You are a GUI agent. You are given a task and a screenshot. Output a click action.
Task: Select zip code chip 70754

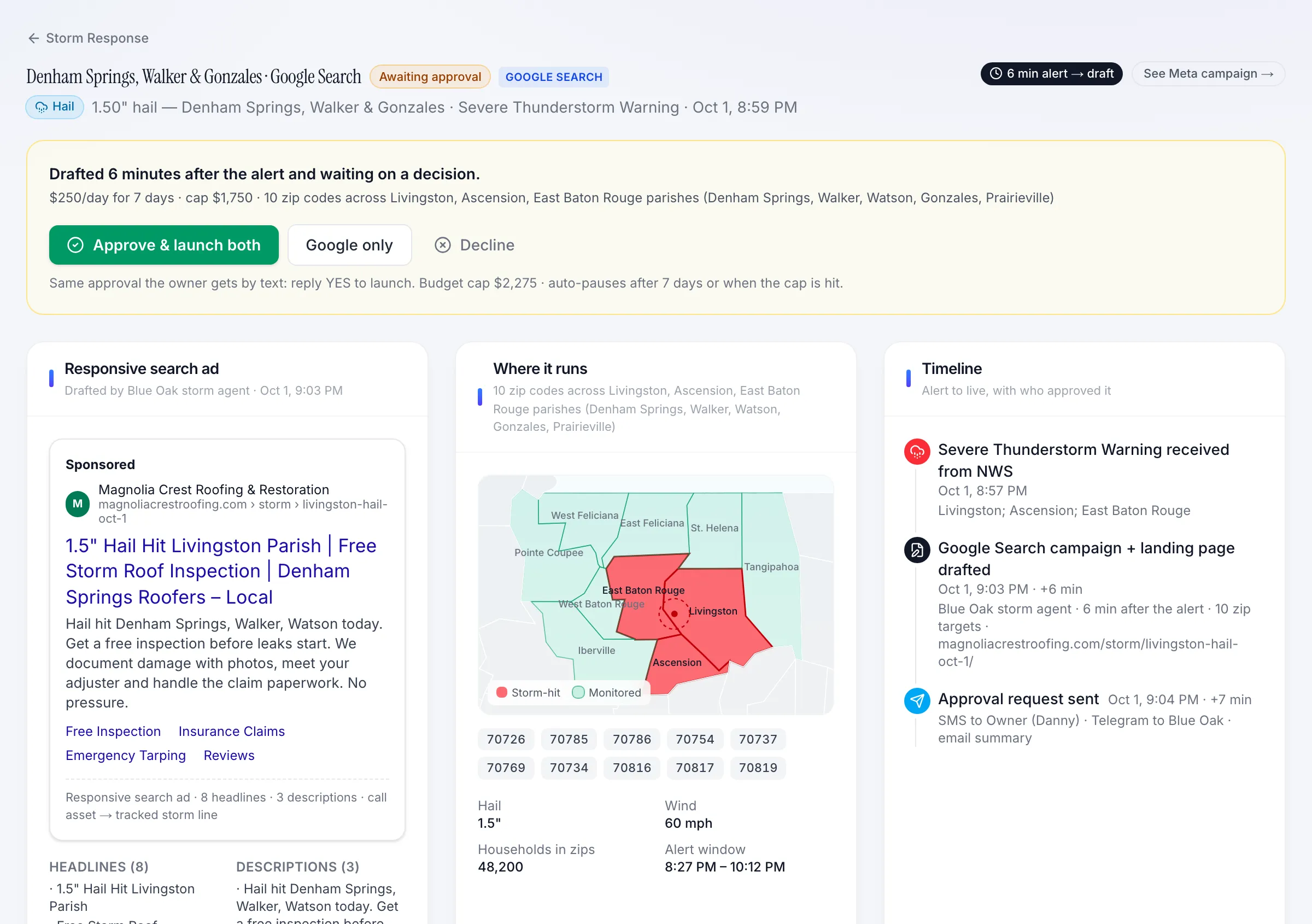coord(695,739)
